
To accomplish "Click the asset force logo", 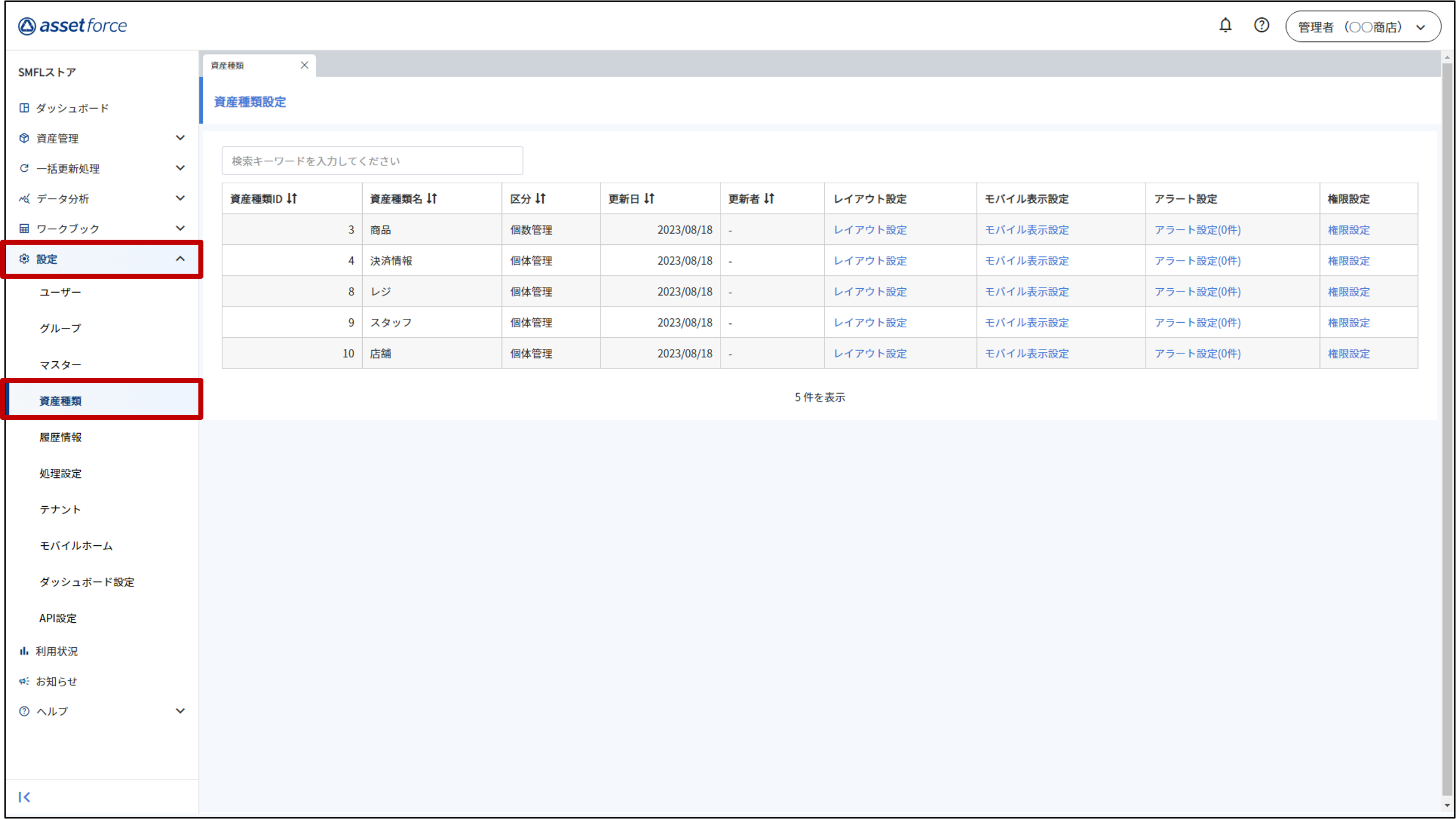I will (x=72, y=26).
